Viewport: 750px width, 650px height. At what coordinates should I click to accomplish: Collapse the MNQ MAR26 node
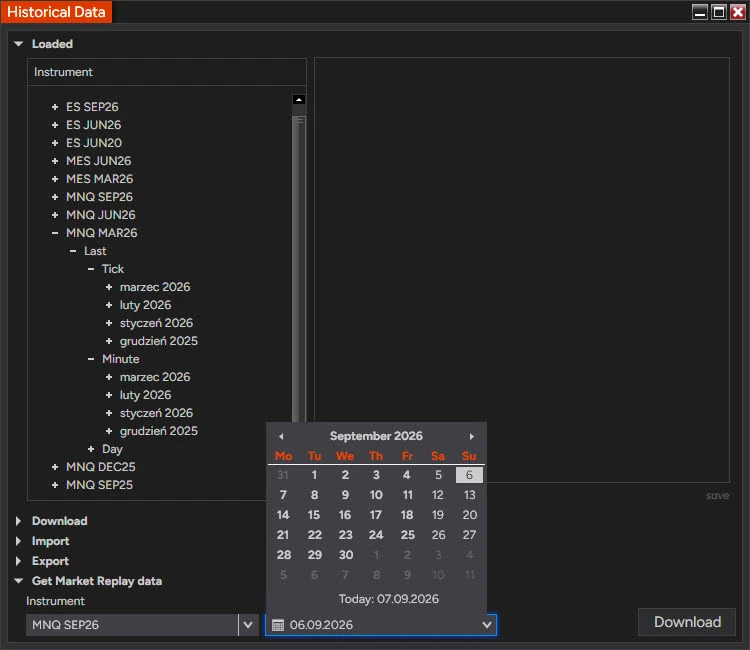[x=55, y=233]
